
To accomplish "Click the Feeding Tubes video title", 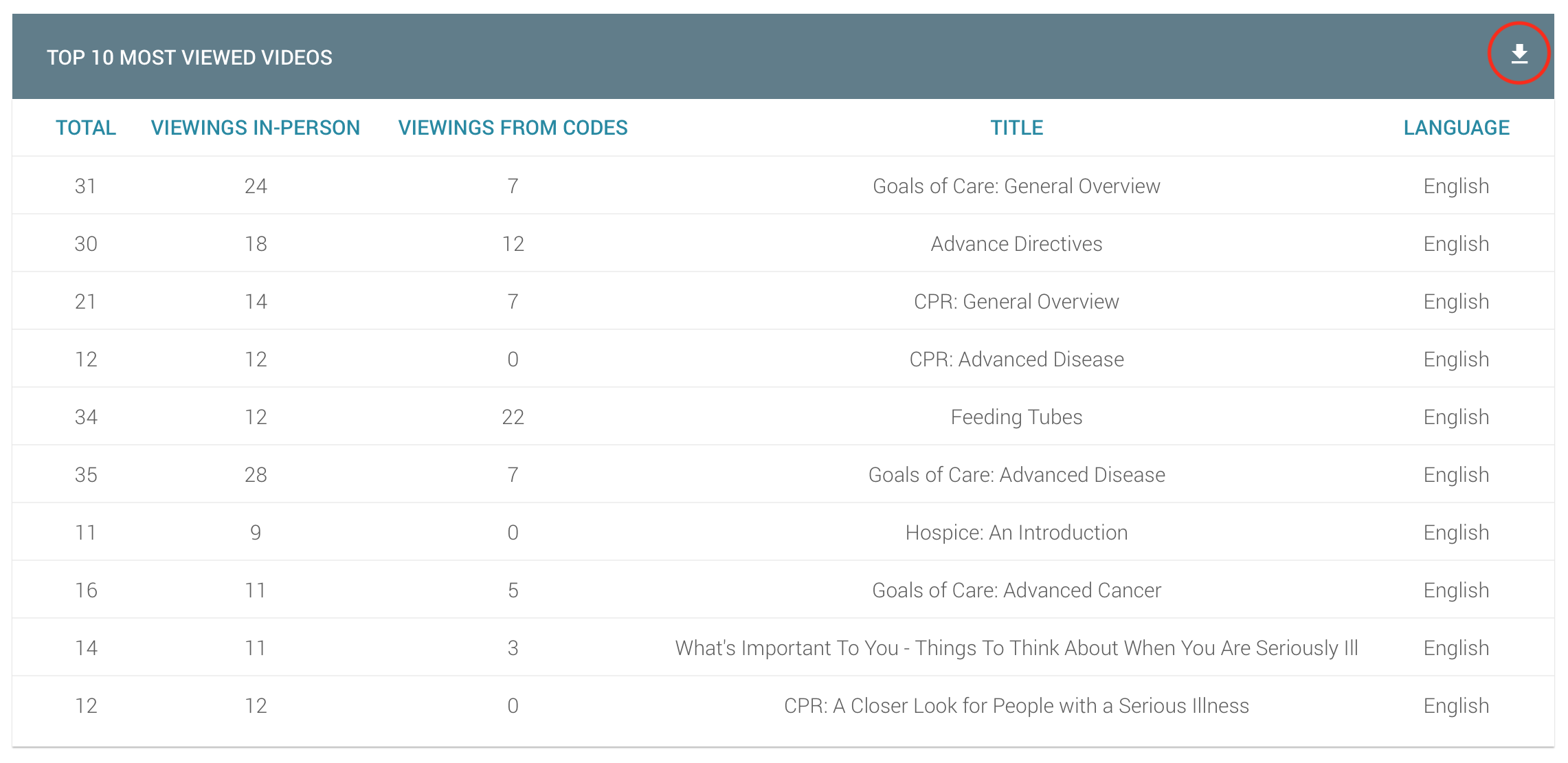I will [x=1016, y=417].
